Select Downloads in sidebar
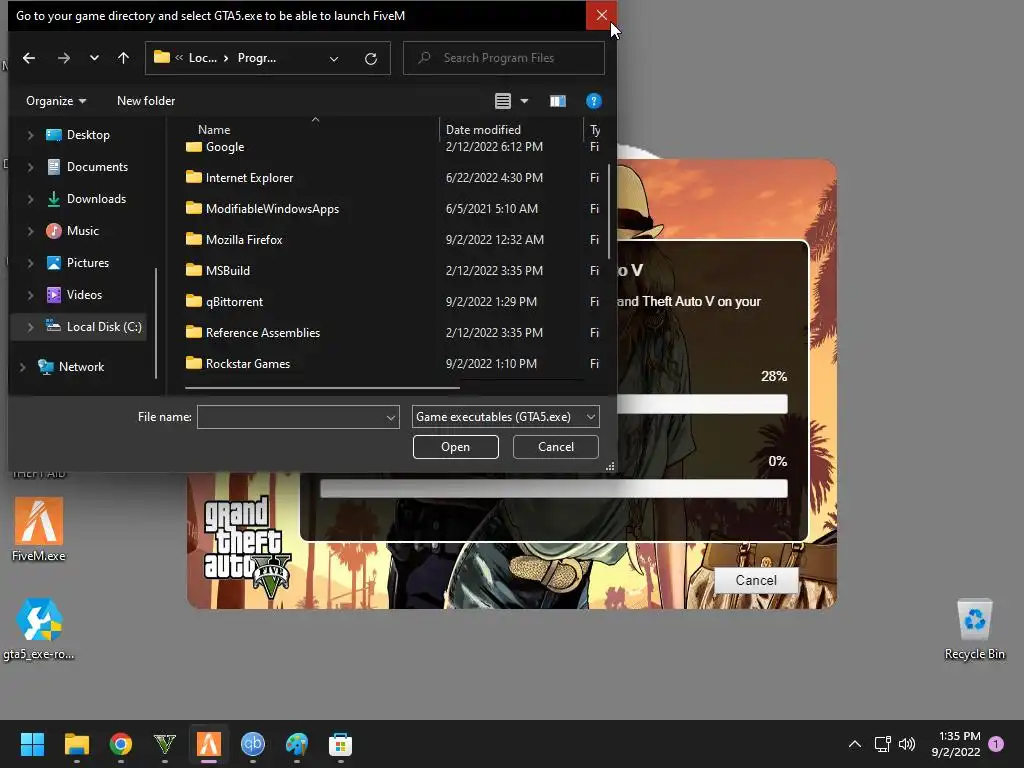The image size is (1024, 768). coord(86,199)
